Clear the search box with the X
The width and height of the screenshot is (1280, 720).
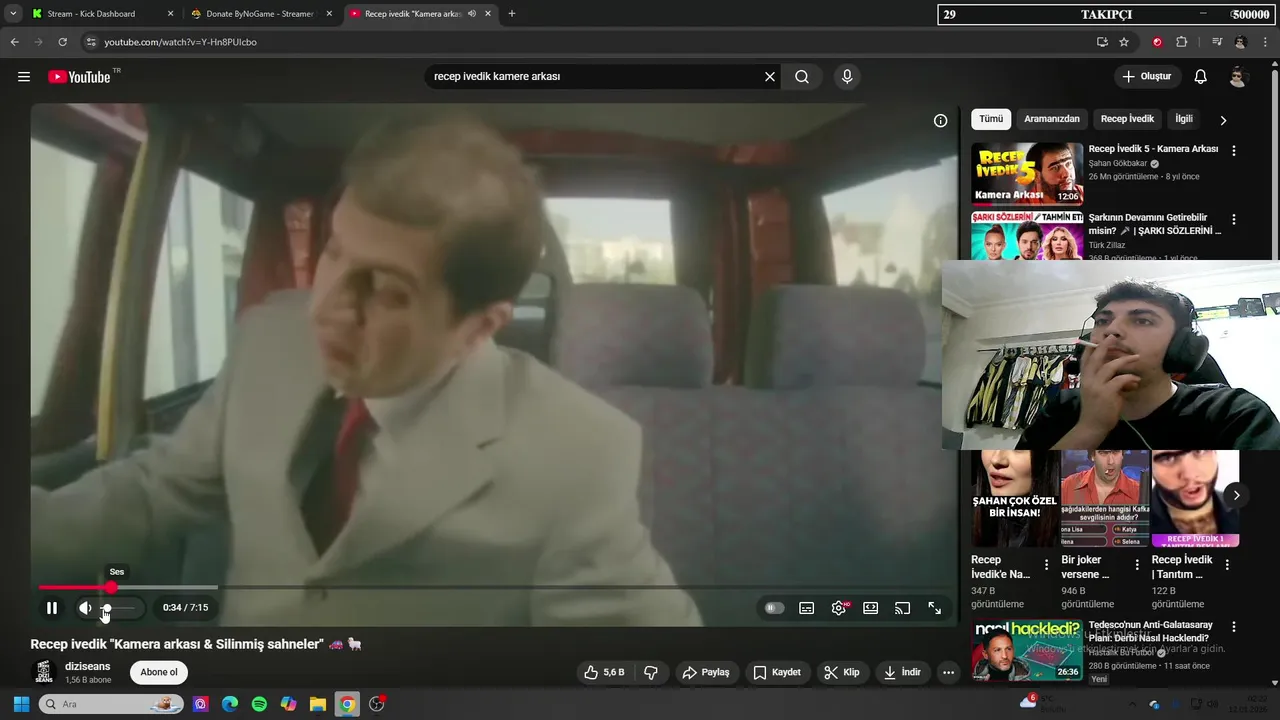[770, 77]
